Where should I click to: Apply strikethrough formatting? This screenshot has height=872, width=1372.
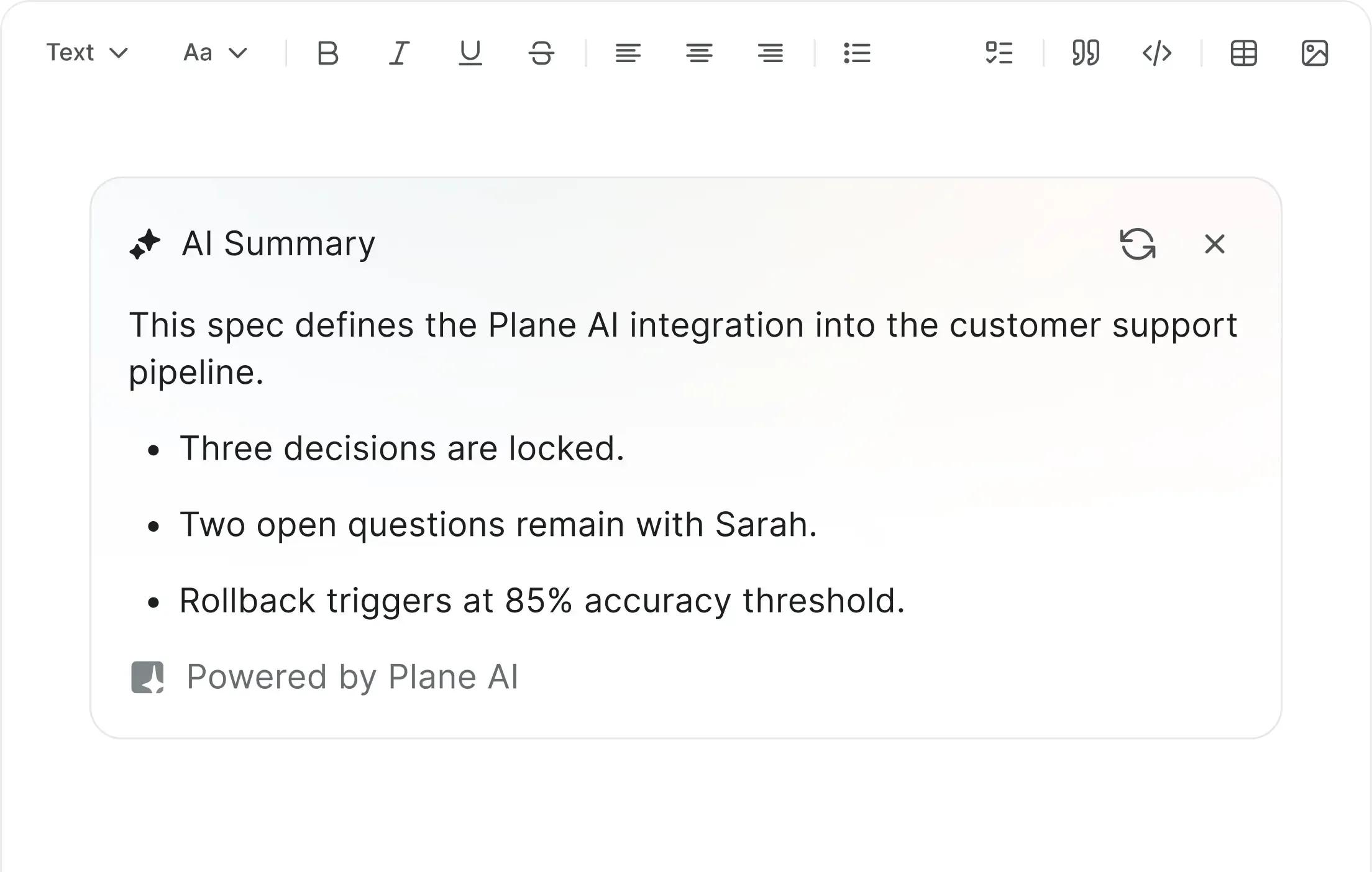541,53
